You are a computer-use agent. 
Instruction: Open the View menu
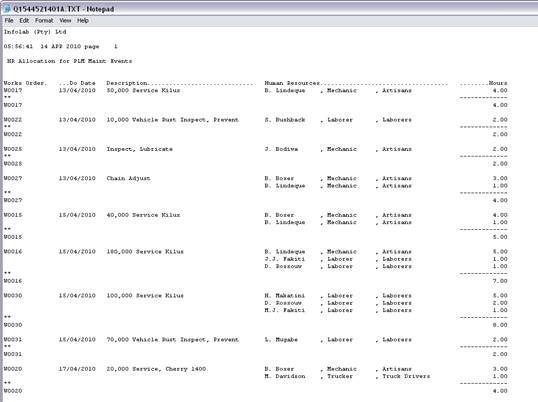pos(65,21)
